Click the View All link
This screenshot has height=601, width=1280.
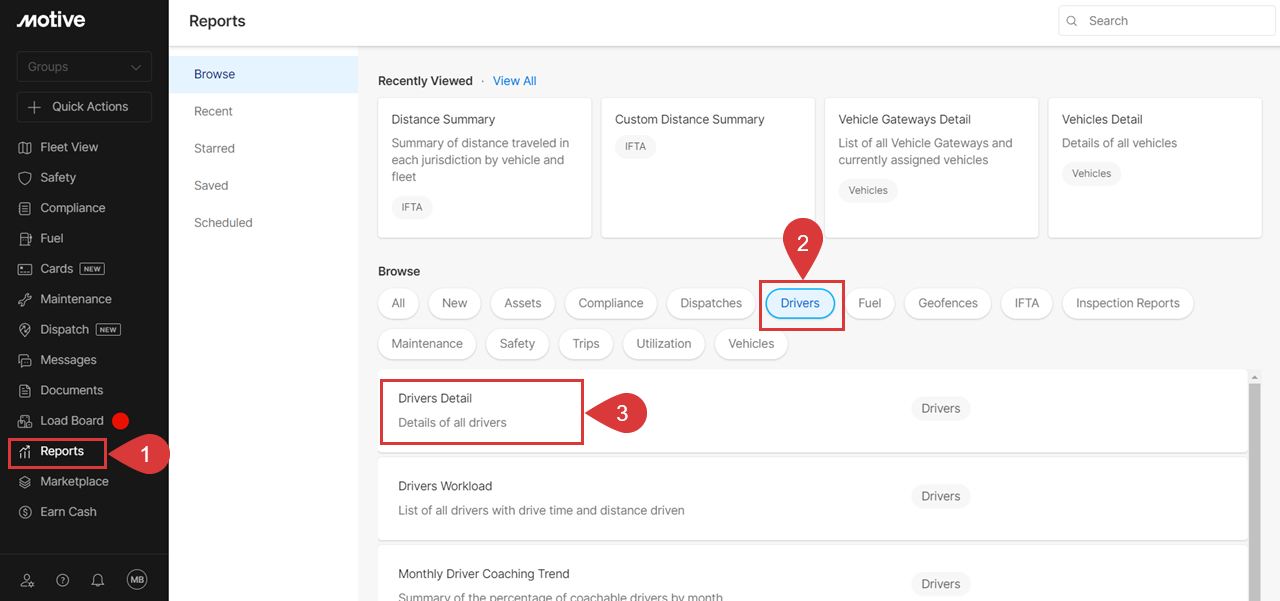coord(514,81)
